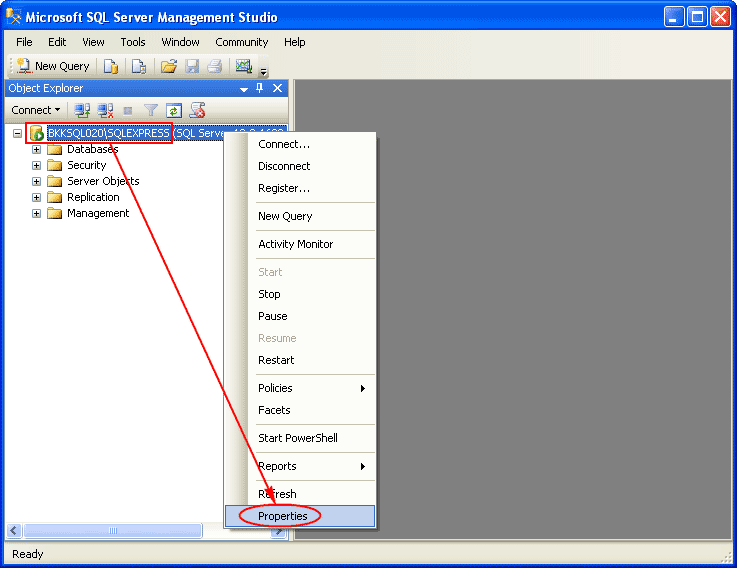Click the Security folder icon
Viewport: 737px width, 568px height.
[55, 166]
